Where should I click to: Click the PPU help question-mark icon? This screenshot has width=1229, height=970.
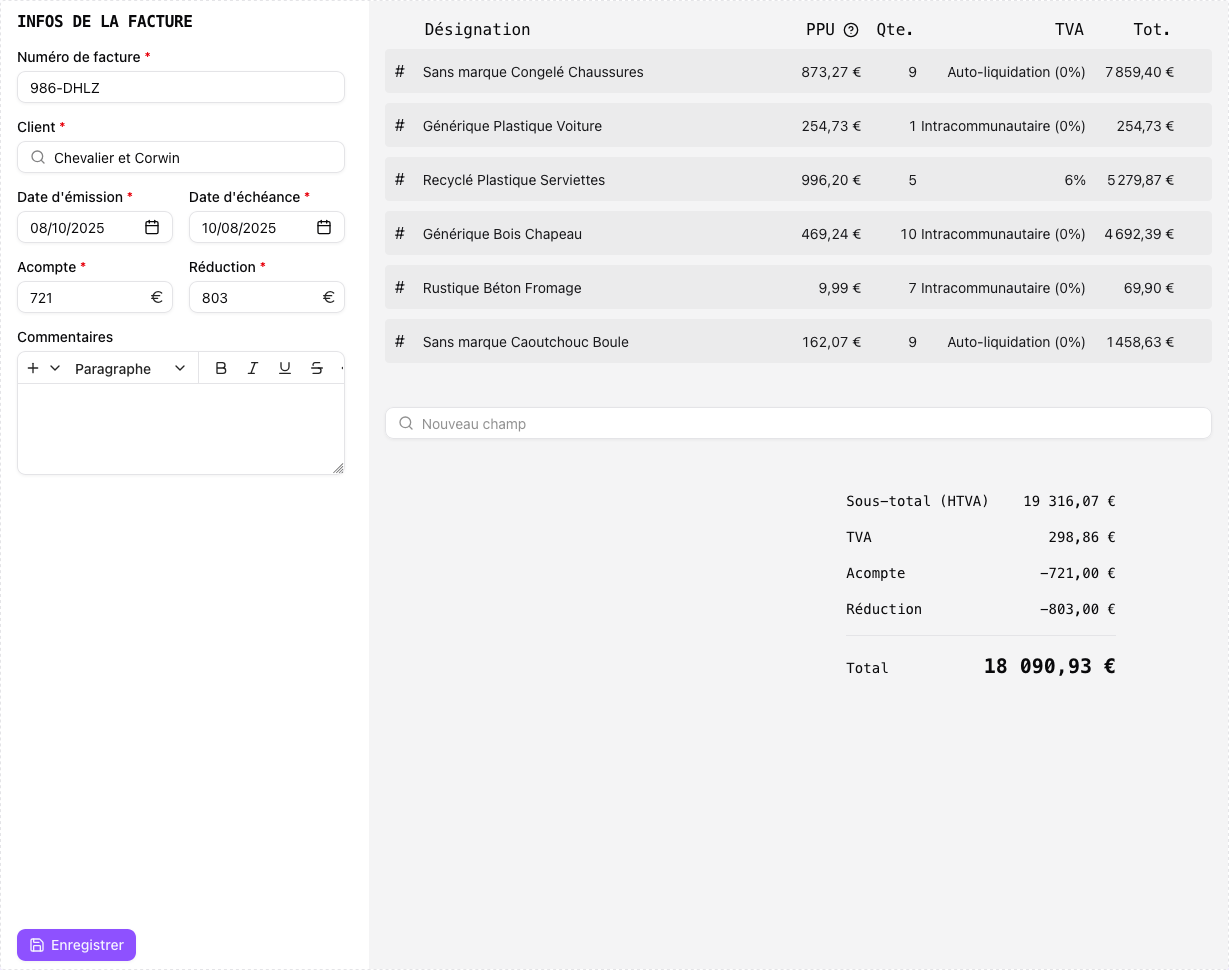pos(851,30)
